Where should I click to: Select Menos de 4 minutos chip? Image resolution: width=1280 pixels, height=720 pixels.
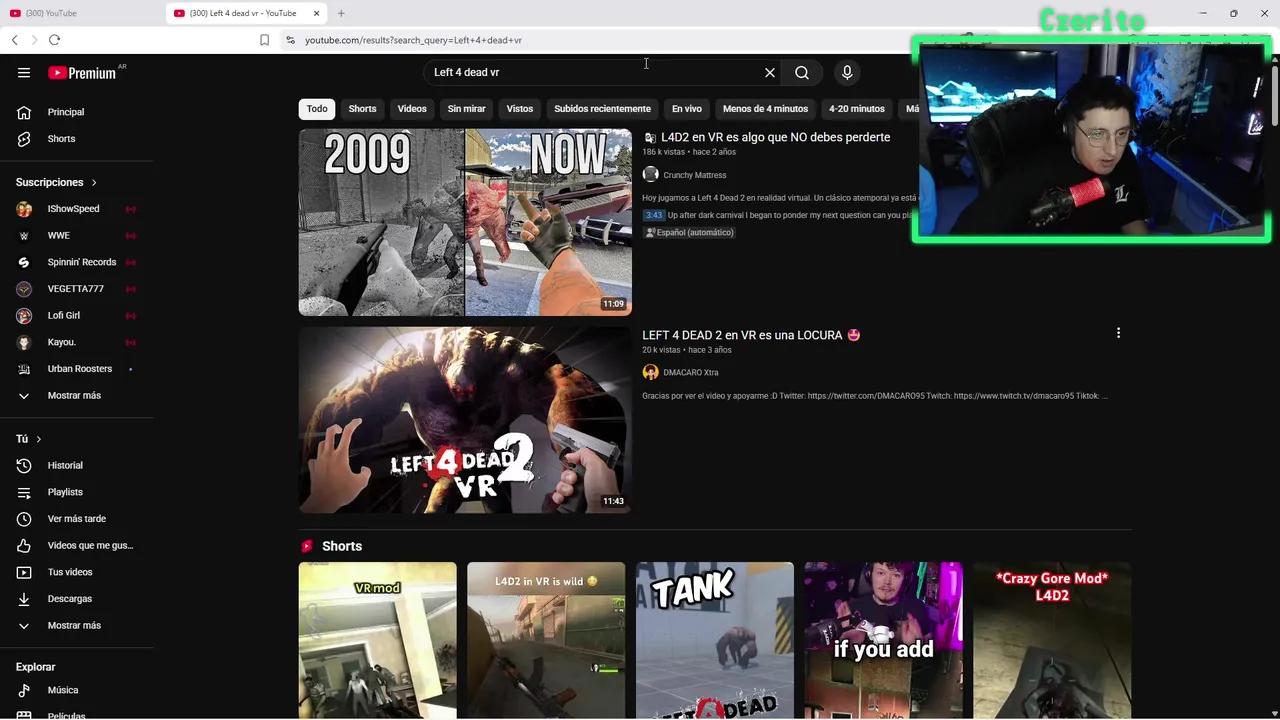tap(765, 109)
